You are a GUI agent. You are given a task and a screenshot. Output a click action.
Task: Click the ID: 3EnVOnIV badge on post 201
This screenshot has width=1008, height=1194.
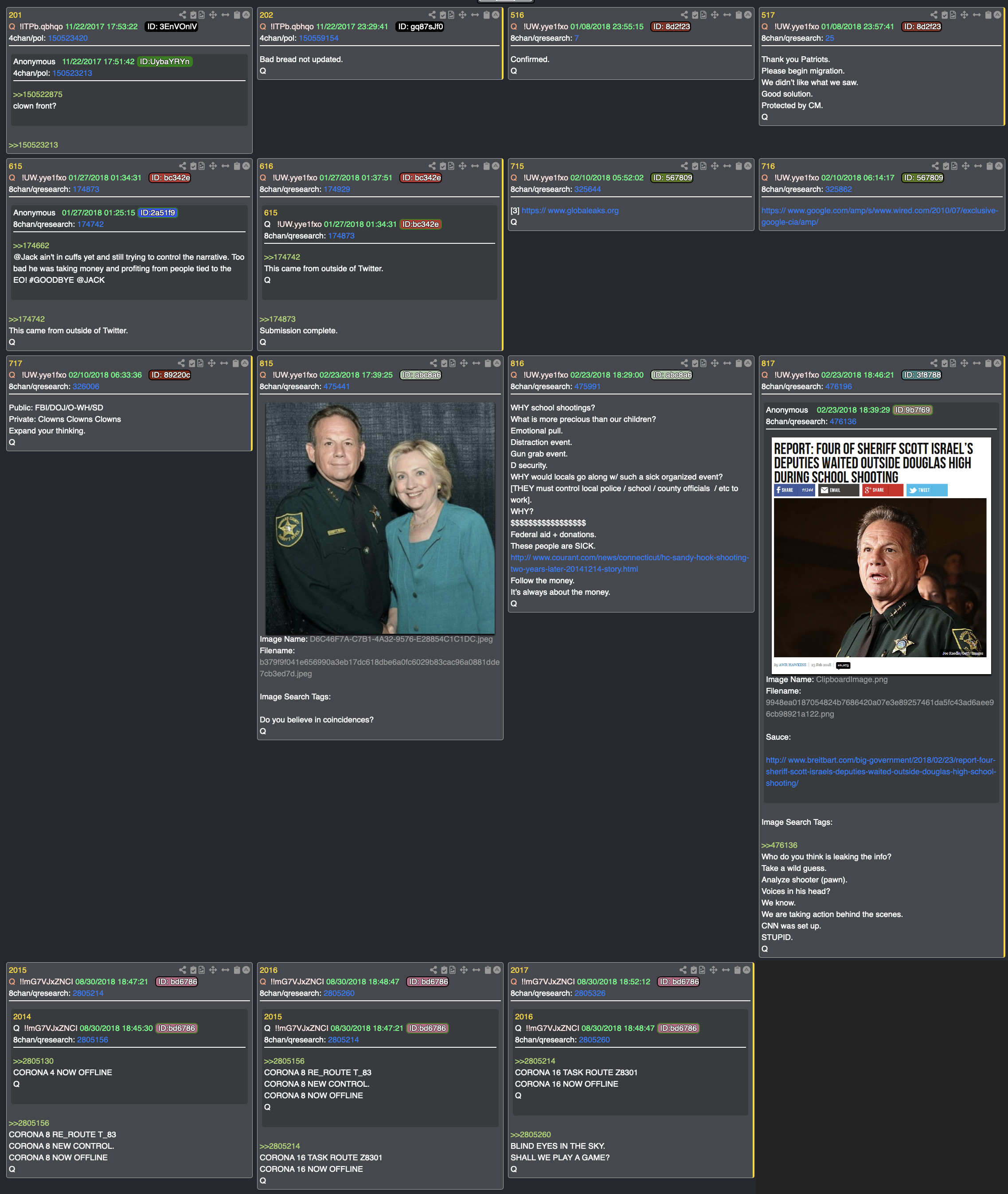[x=172, y=26]
